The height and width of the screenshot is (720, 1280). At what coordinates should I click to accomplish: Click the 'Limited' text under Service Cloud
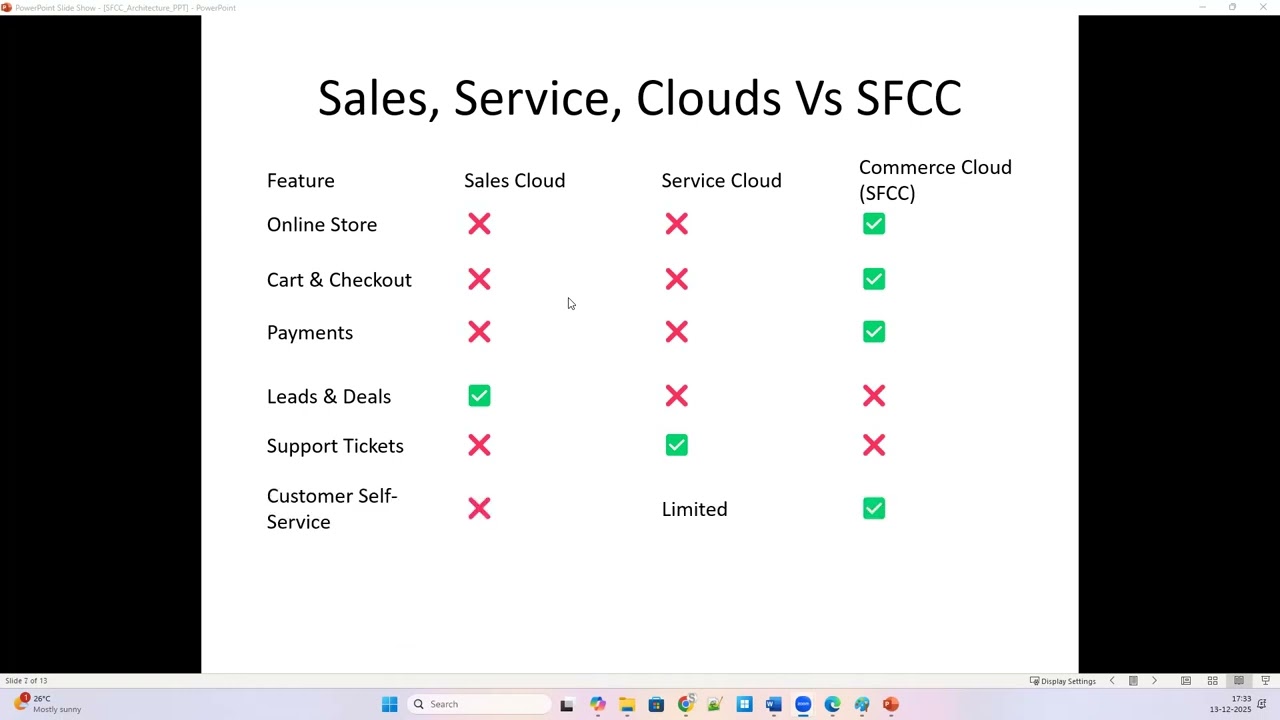click(694, 510)
